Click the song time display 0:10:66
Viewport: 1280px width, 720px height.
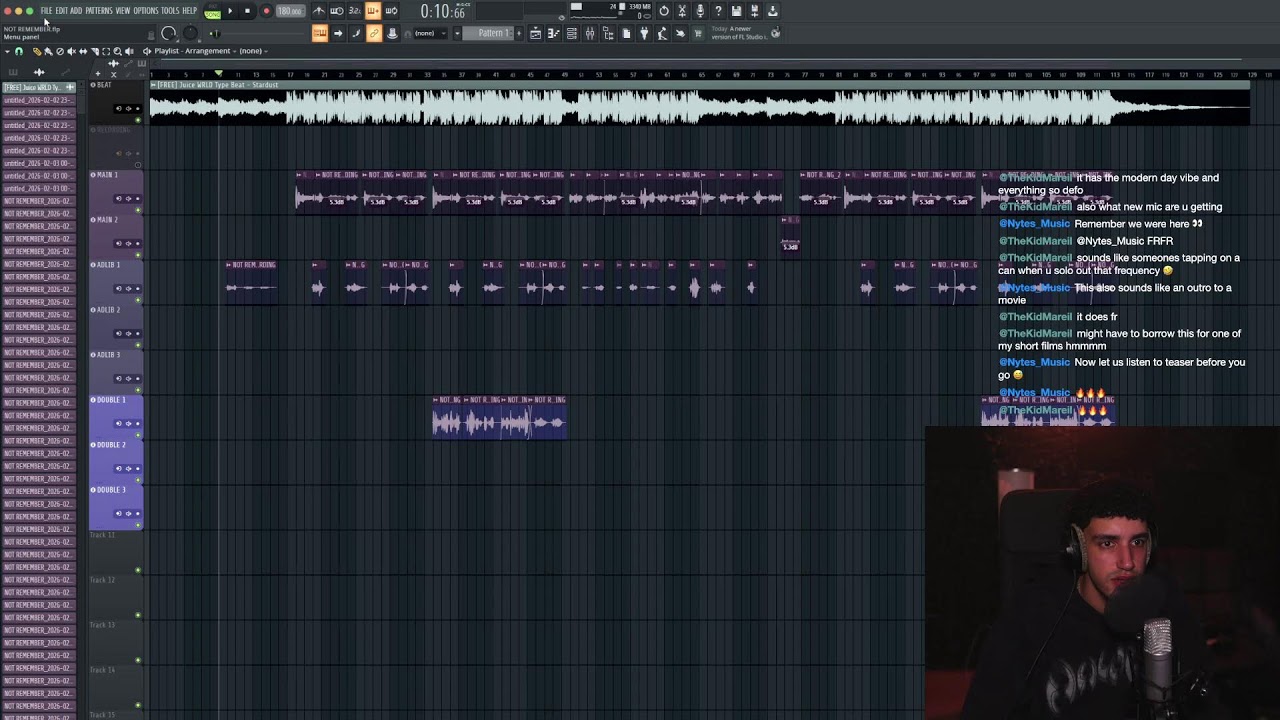click(443, 12)
